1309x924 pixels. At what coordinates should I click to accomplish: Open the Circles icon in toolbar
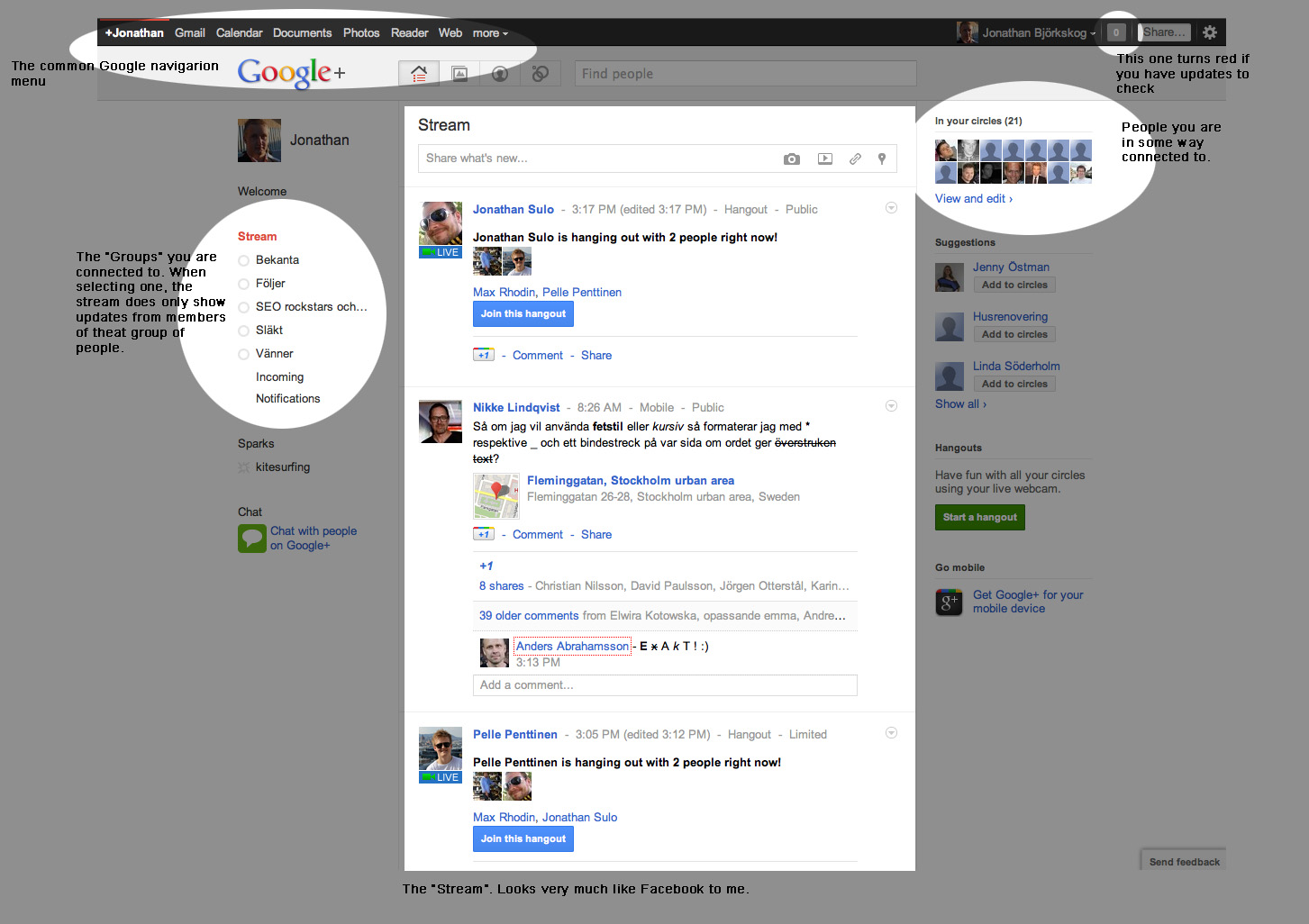pos(541,74)
